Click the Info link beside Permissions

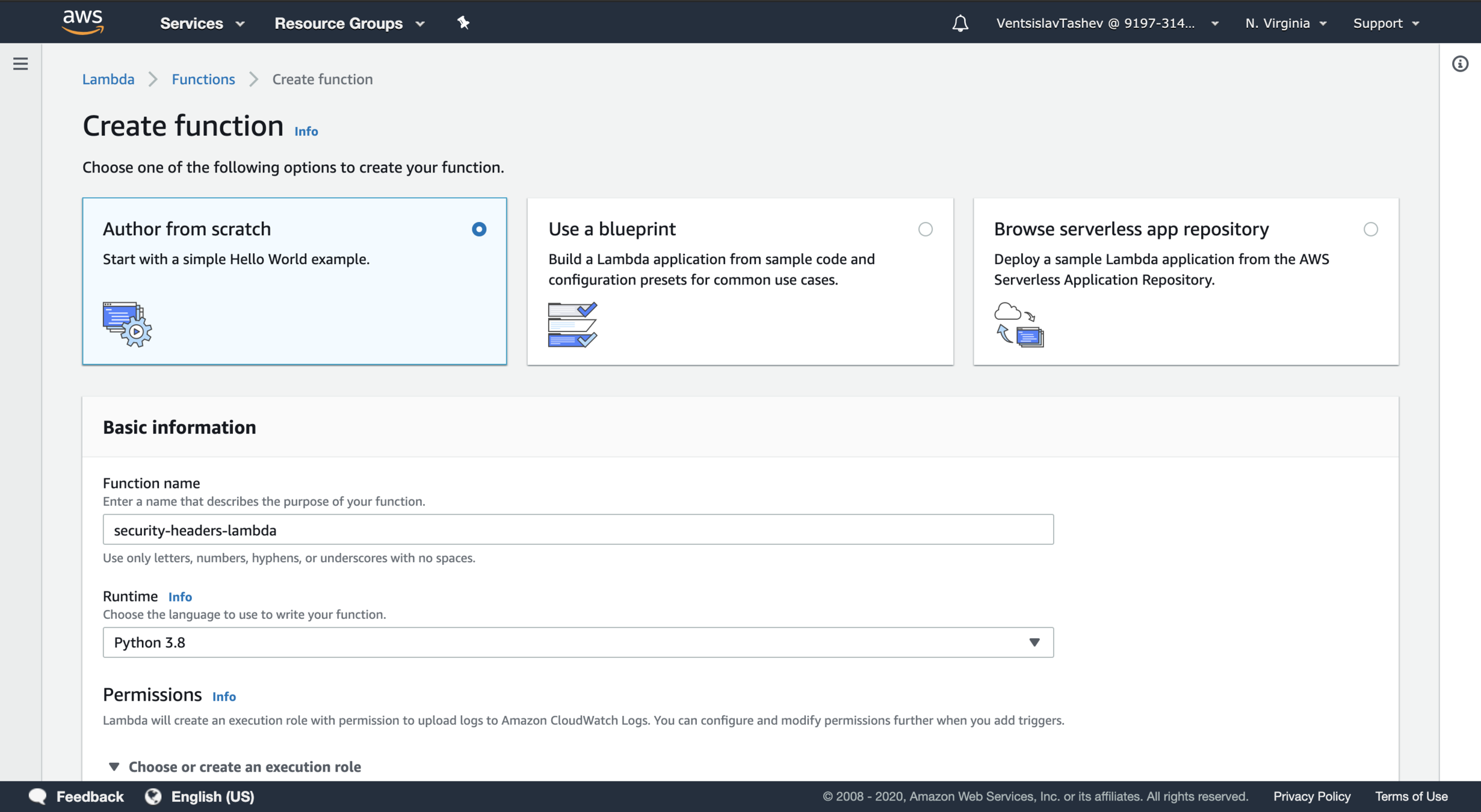pyautogui.click(x=224, y=697)
